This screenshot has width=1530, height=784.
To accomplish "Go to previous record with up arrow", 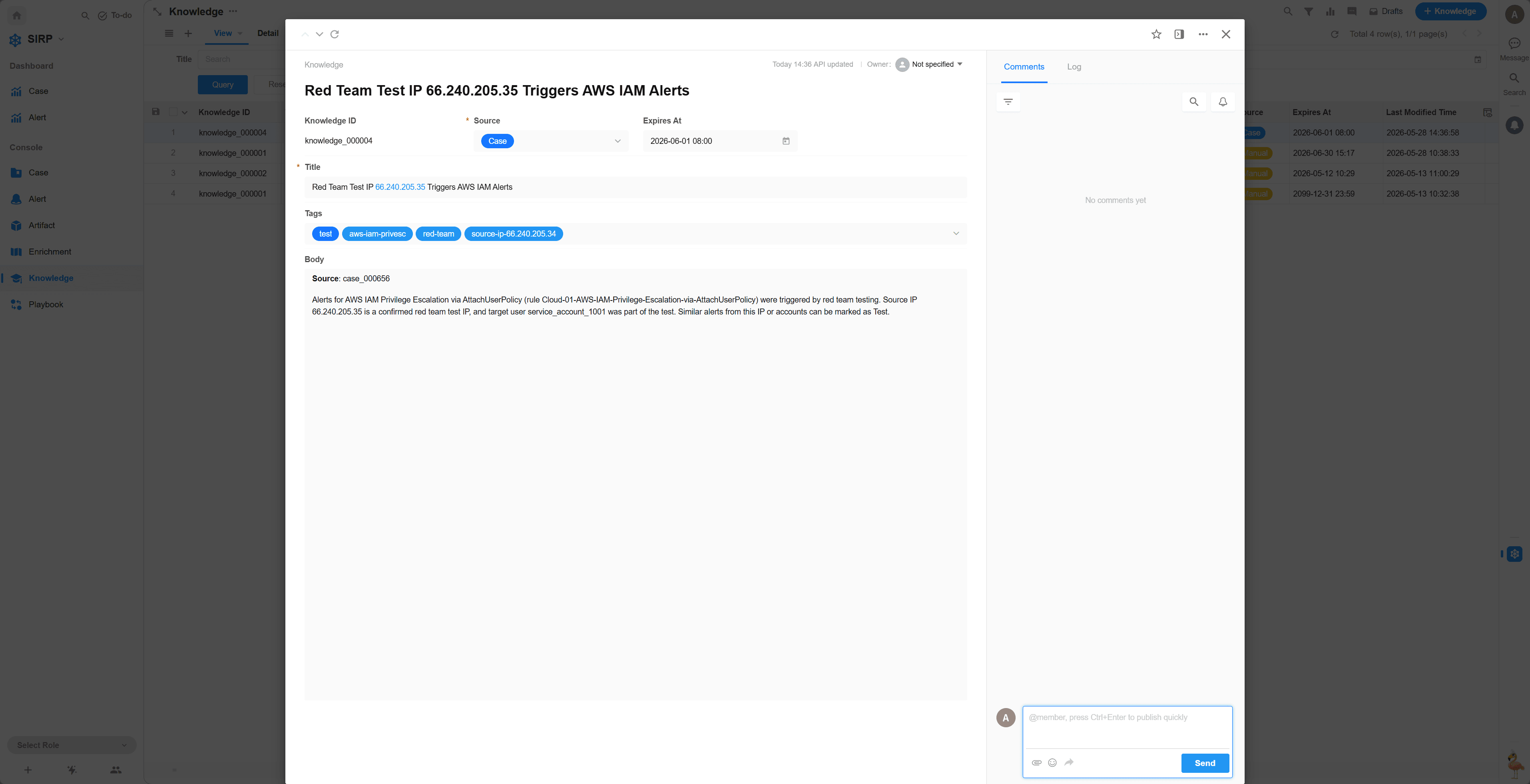I will [x=305, y=34].
